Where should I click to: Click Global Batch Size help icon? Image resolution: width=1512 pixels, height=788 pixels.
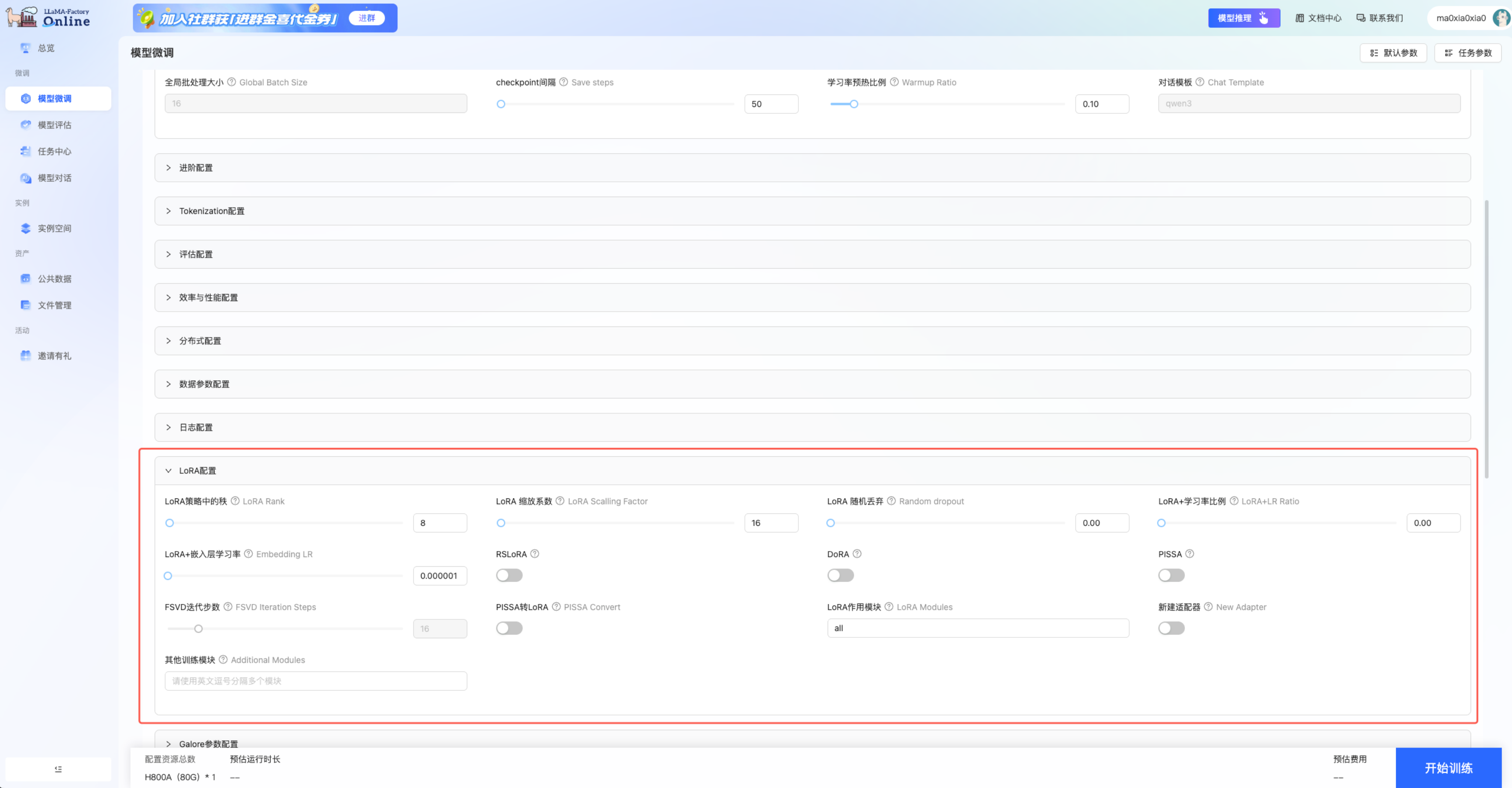coord(231,82)
